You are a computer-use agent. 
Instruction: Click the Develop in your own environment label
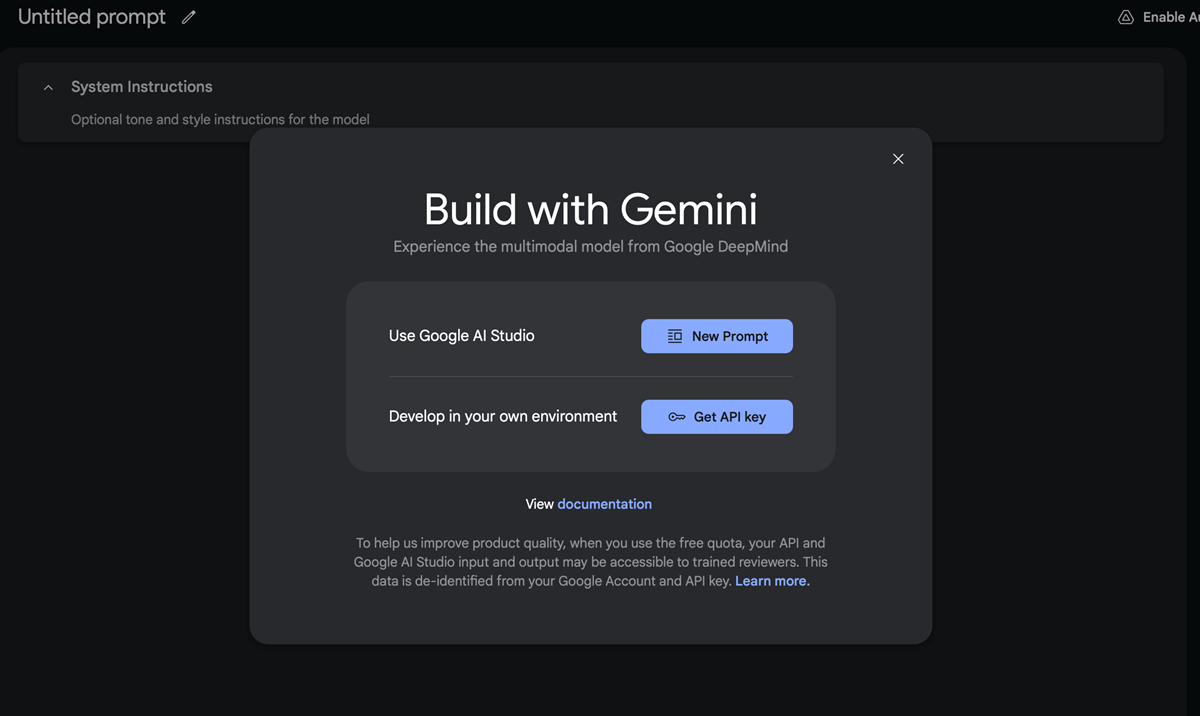(x=503, y=416)
